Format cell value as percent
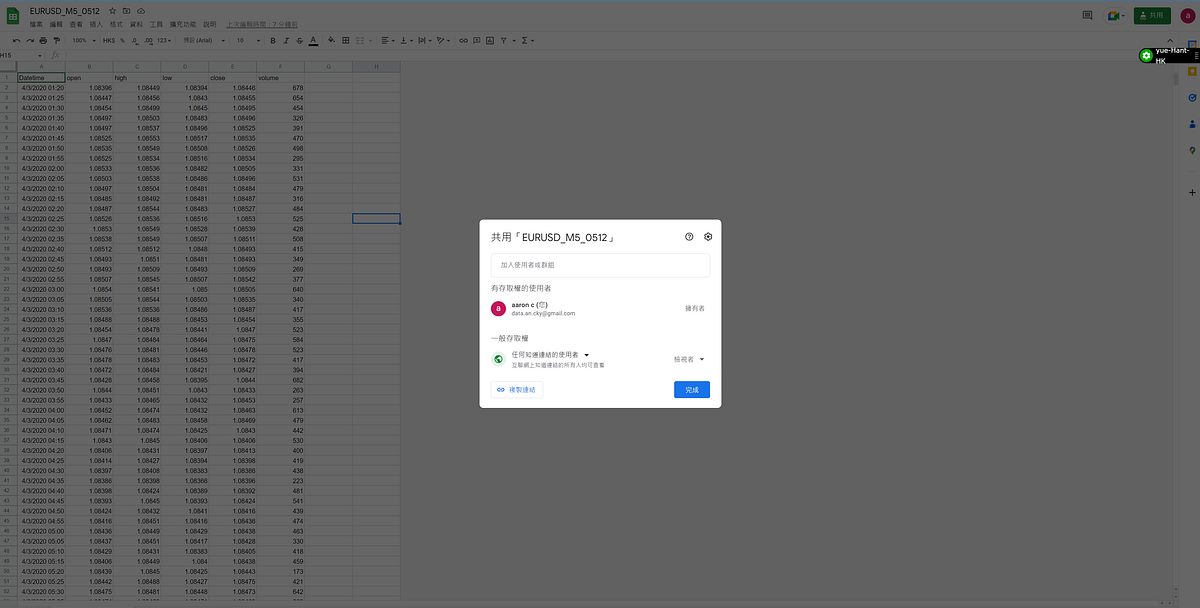This screenshot has height=608, width=1200. click(122, 40)
